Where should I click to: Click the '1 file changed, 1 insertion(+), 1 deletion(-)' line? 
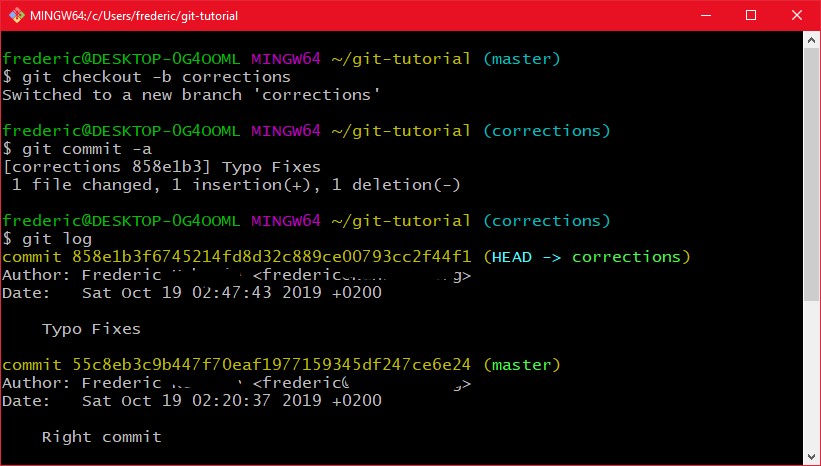236,185
